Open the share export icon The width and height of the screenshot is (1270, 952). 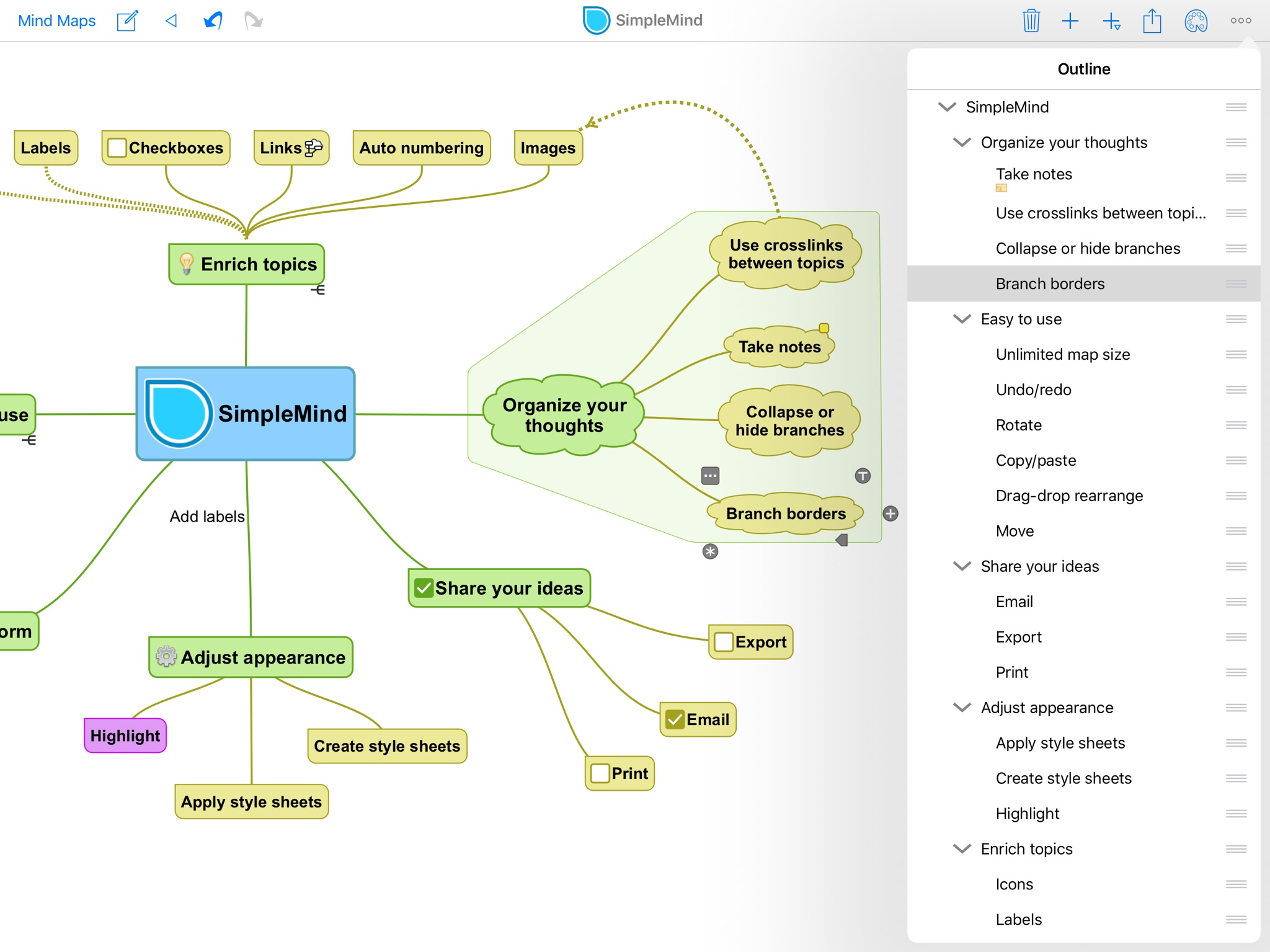tap(1152, 20)
